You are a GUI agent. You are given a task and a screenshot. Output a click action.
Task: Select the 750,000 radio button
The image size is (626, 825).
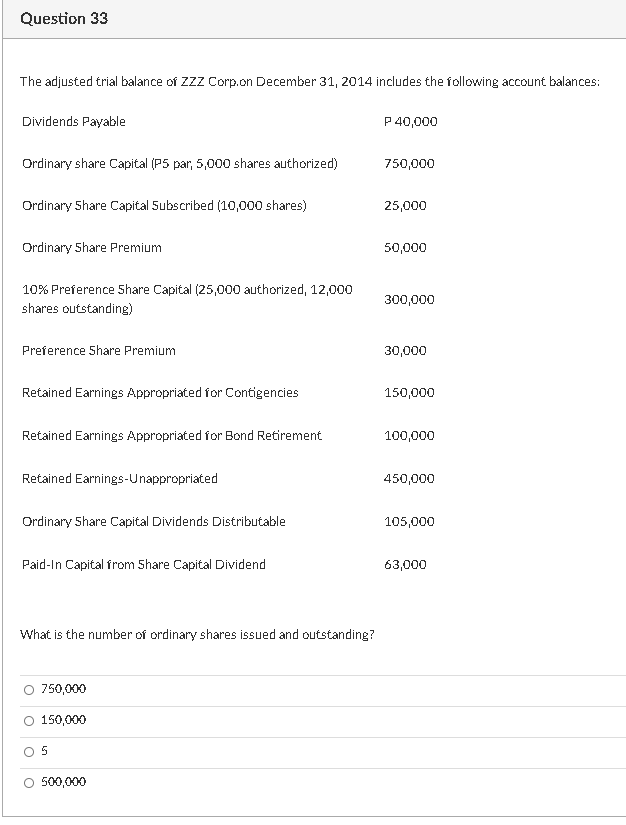(x=30, y=689)
